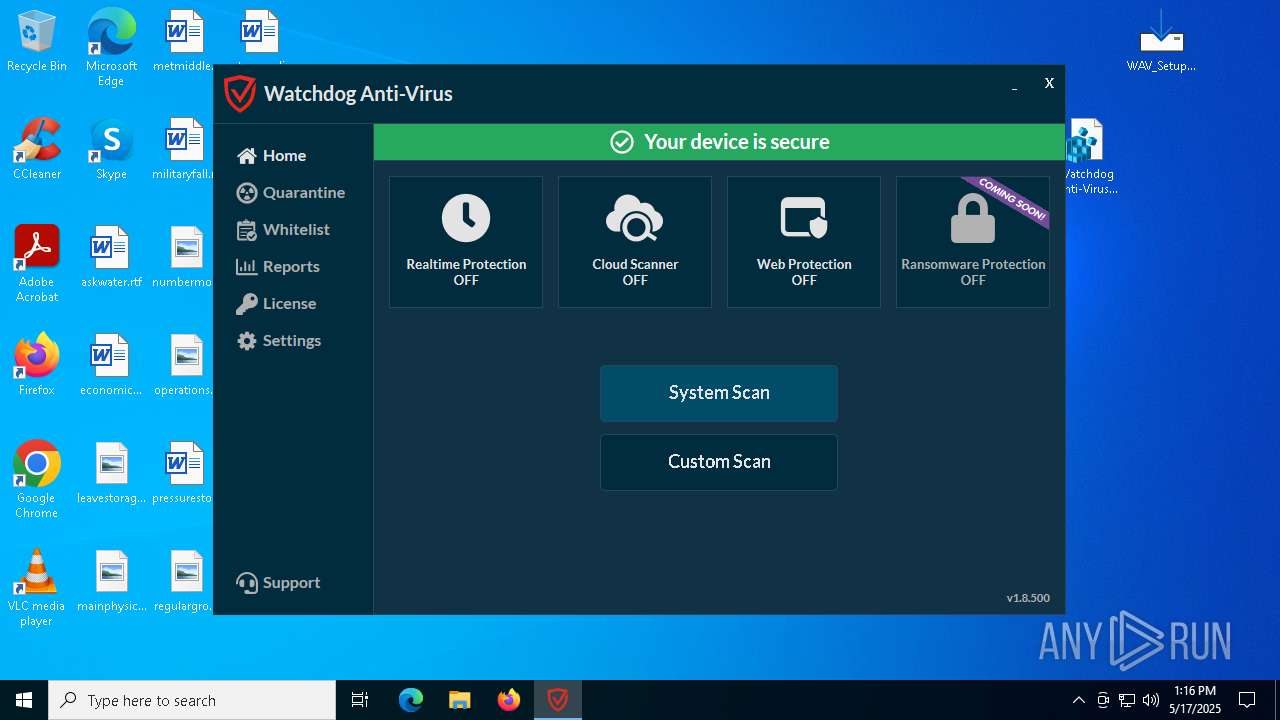Image resolution: width=1280 pixels, height=720 pixels.
Task: Click the 'Your device is secure' banner text
Action: pos(737,142)
